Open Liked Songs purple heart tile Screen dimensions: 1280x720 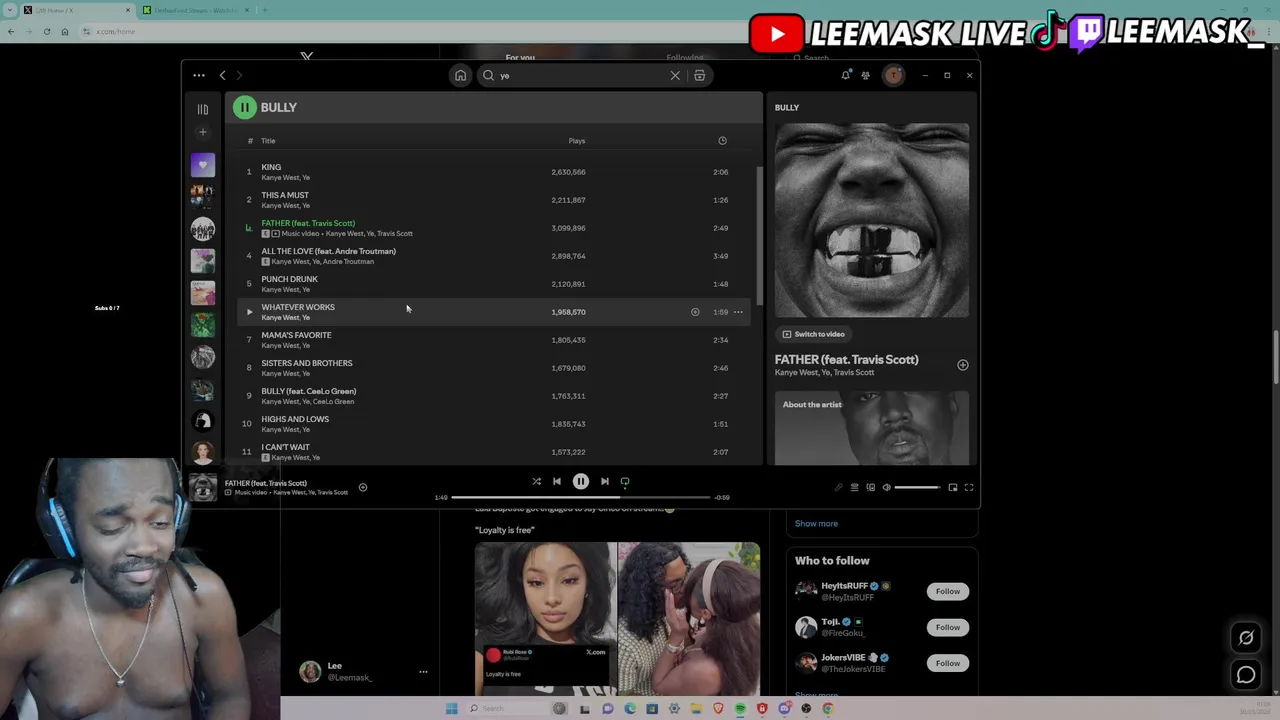point(202,164)
